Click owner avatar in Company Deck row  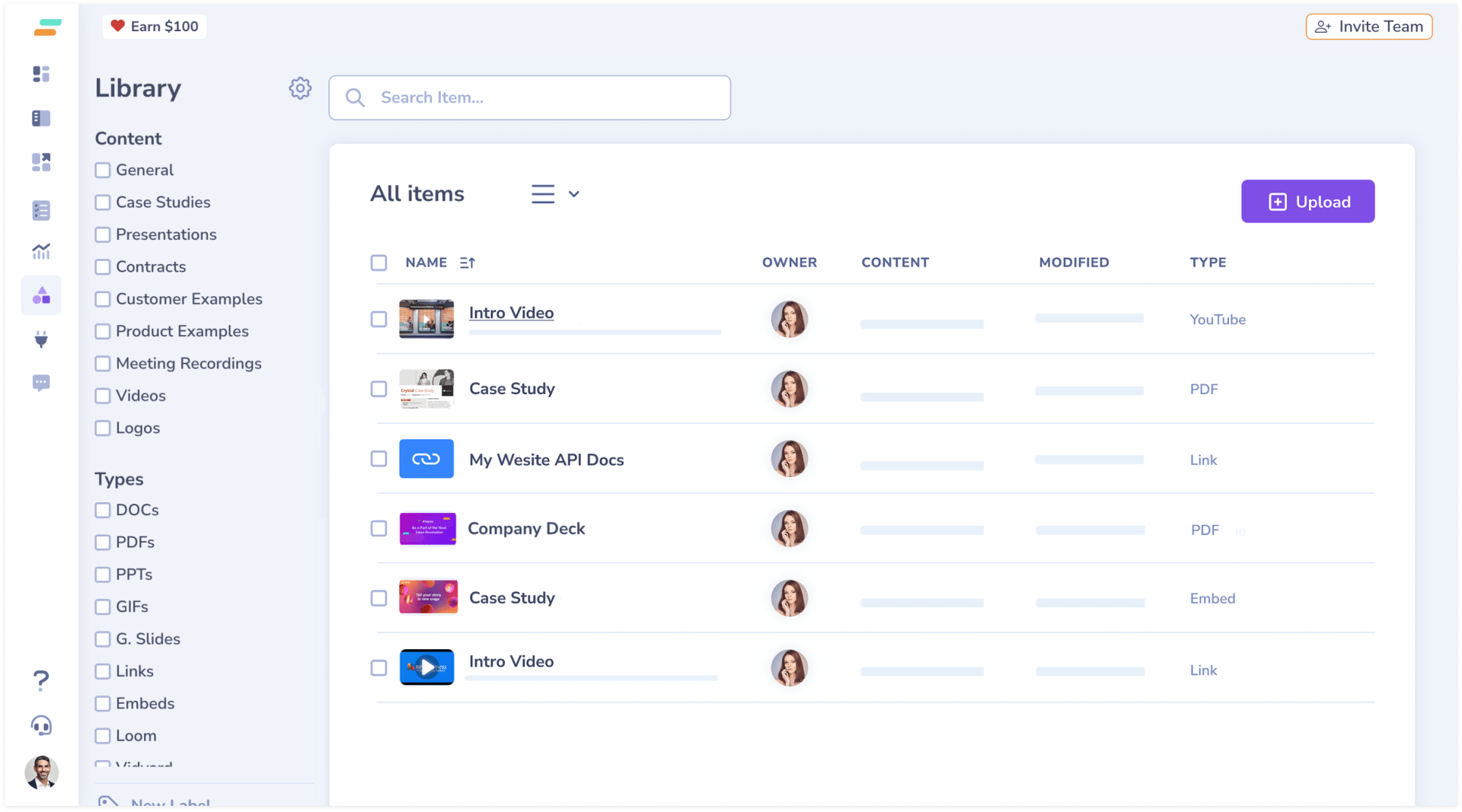coord(789,528)
